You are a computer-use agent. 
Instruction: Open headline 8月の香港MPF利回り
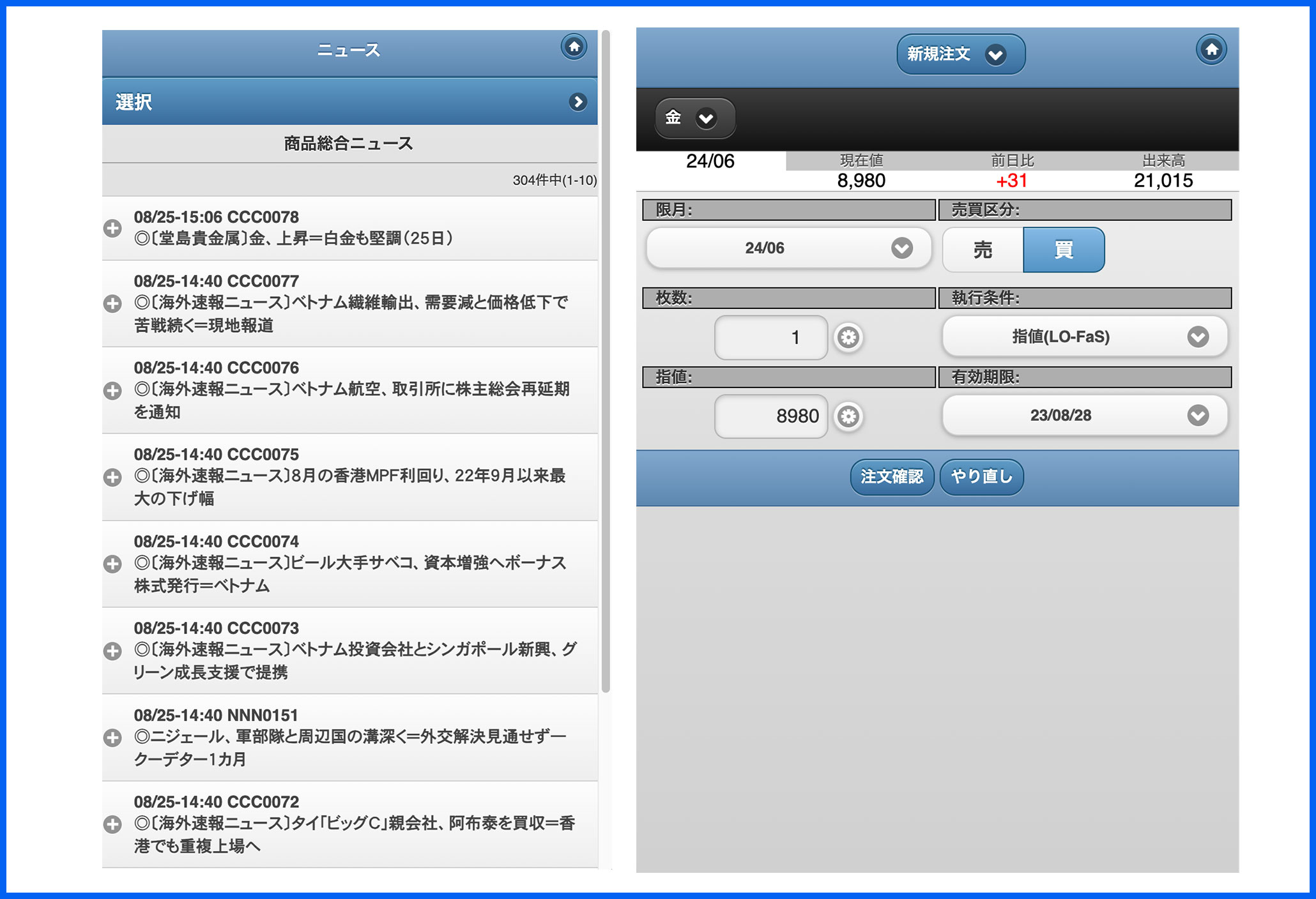[350, 487]
